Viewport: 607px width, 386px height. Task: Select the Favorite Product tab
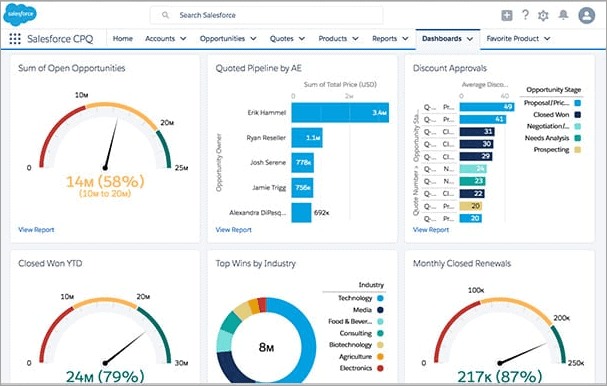pyautogui.click(x=513, y=39)
